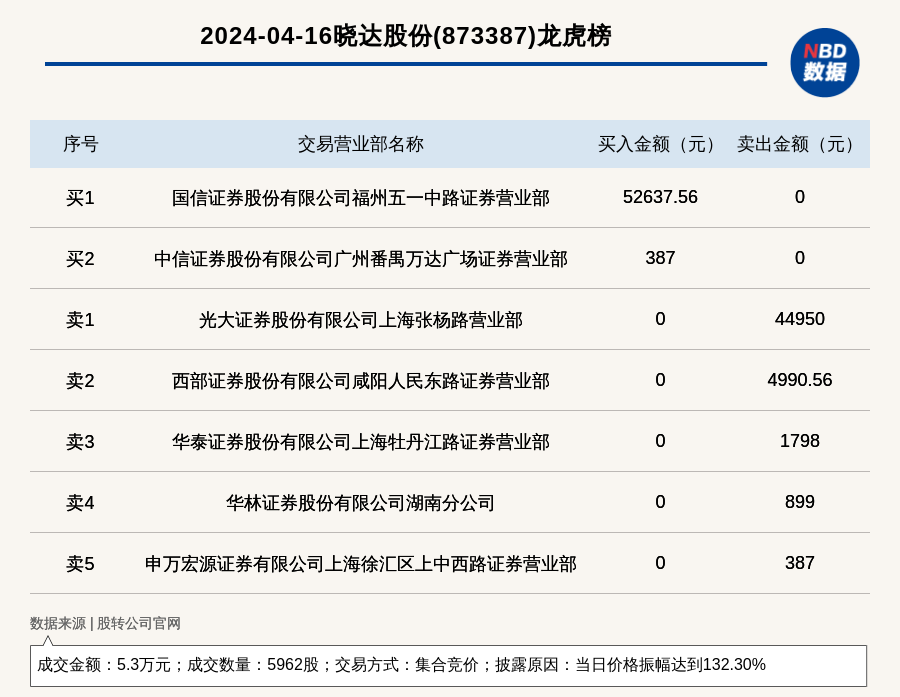Screen dimensions: 900x697
Task: Click 西部证券股份有限公司咸阳人民东路证券营业部
Action: click(x=360, y=381)
